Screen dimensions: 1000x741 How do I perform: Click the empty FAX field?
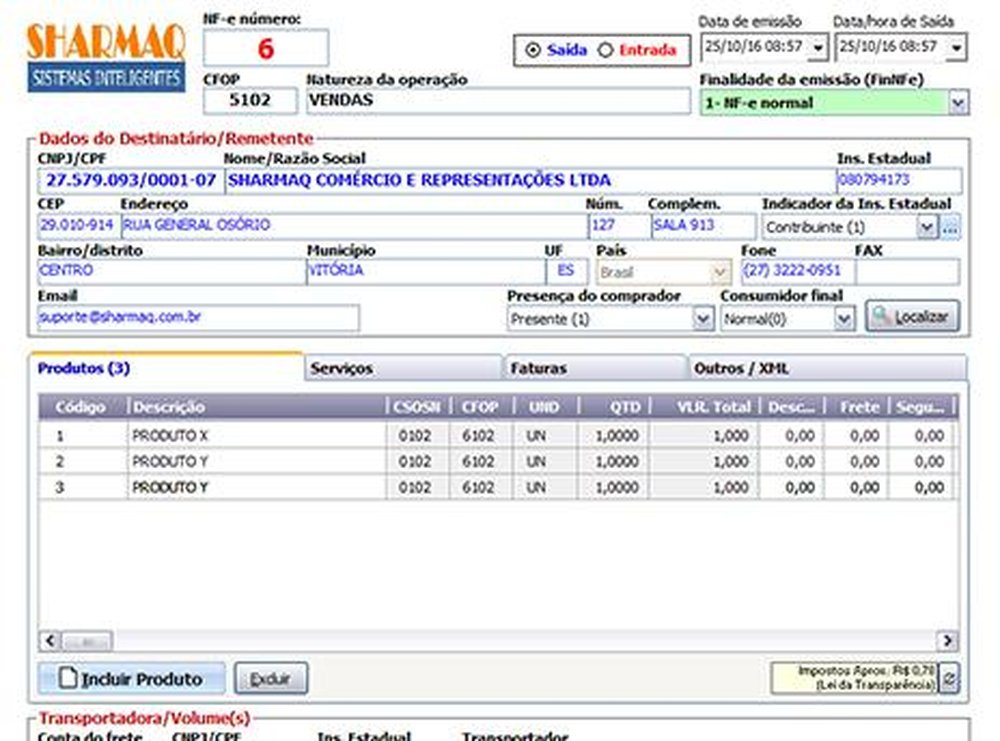(x=908, y=272)
